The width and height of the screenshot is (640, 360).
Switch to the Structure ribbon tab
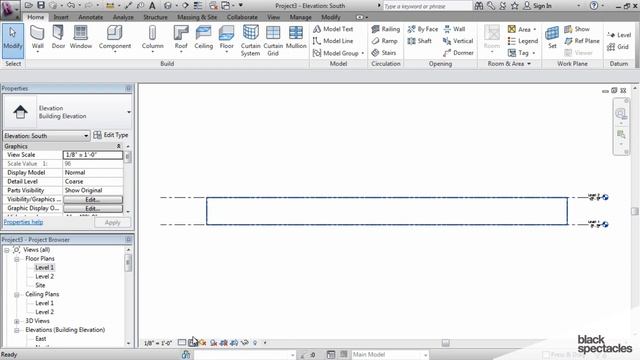tap(155, 17)
